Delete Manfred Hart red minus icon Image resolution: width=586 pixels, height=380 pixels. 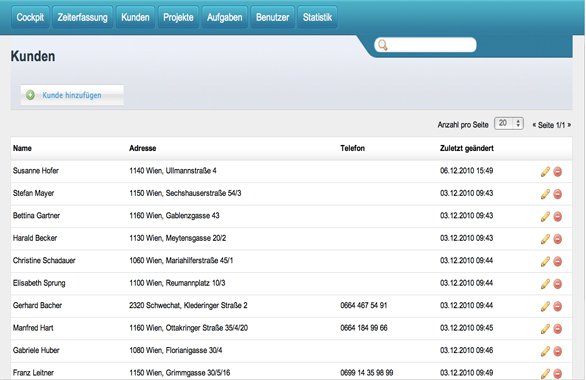tap(558, 329)
